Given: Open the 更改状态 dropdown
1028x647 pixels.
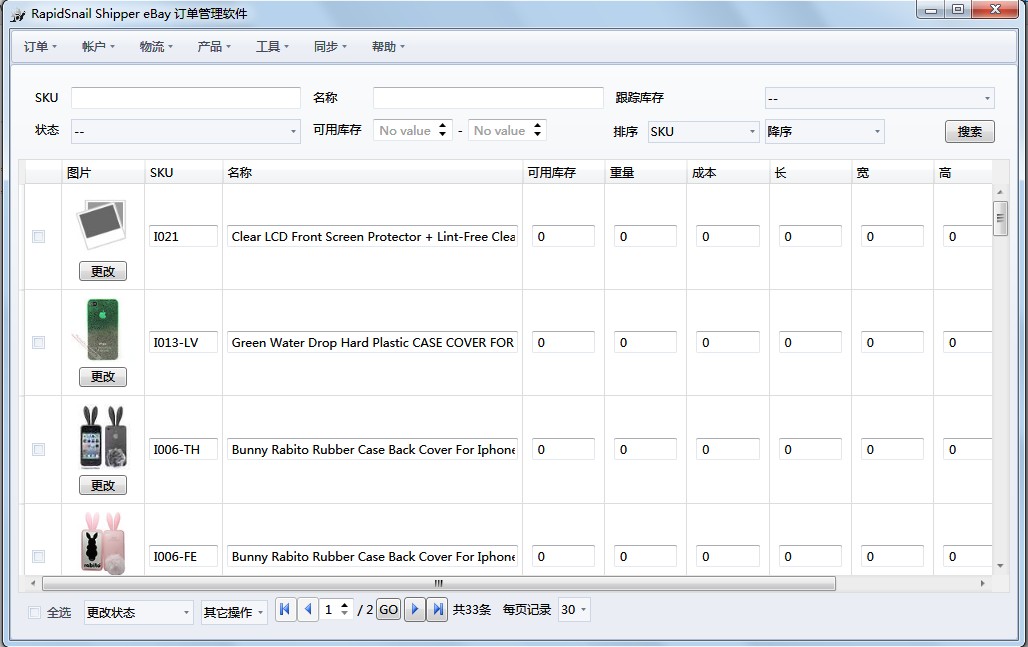Looking at the screenshot, I should (x=138, y=612).
